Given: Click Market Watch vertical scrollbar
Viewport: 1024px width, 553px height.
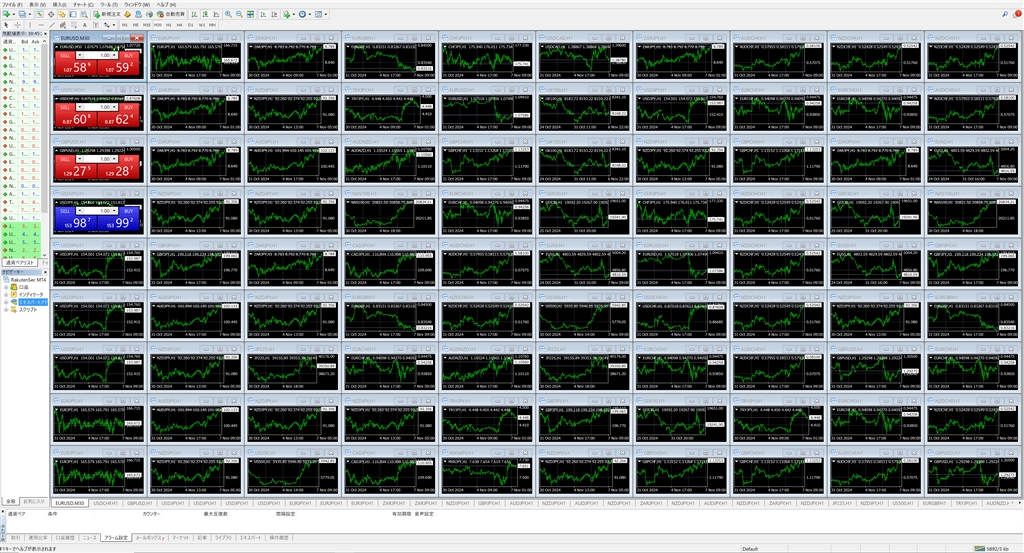Looking at the screenshot, I should tap(44, 148).
